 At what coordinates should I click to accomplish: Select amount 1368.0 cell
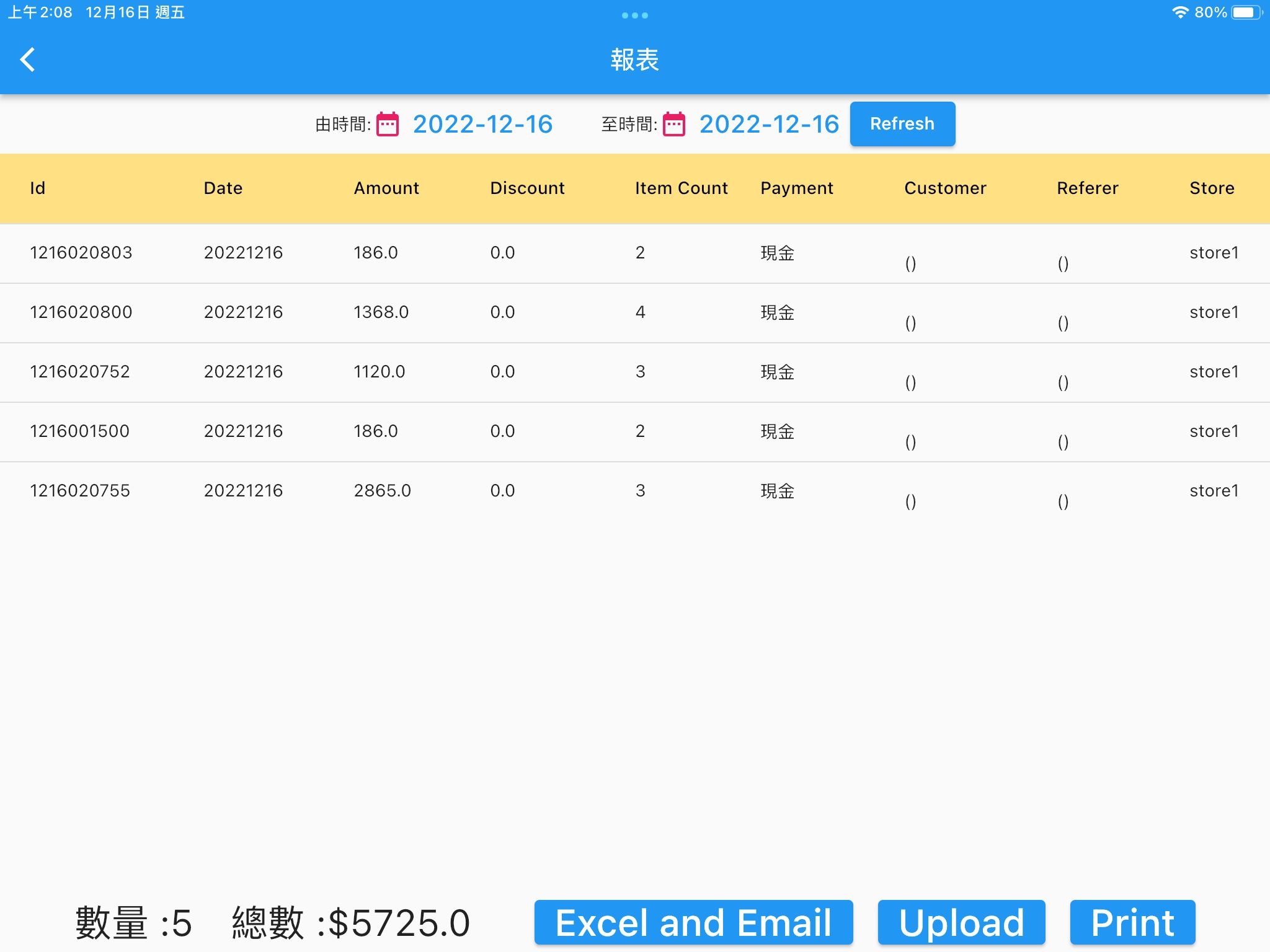[x=381, y=312]
